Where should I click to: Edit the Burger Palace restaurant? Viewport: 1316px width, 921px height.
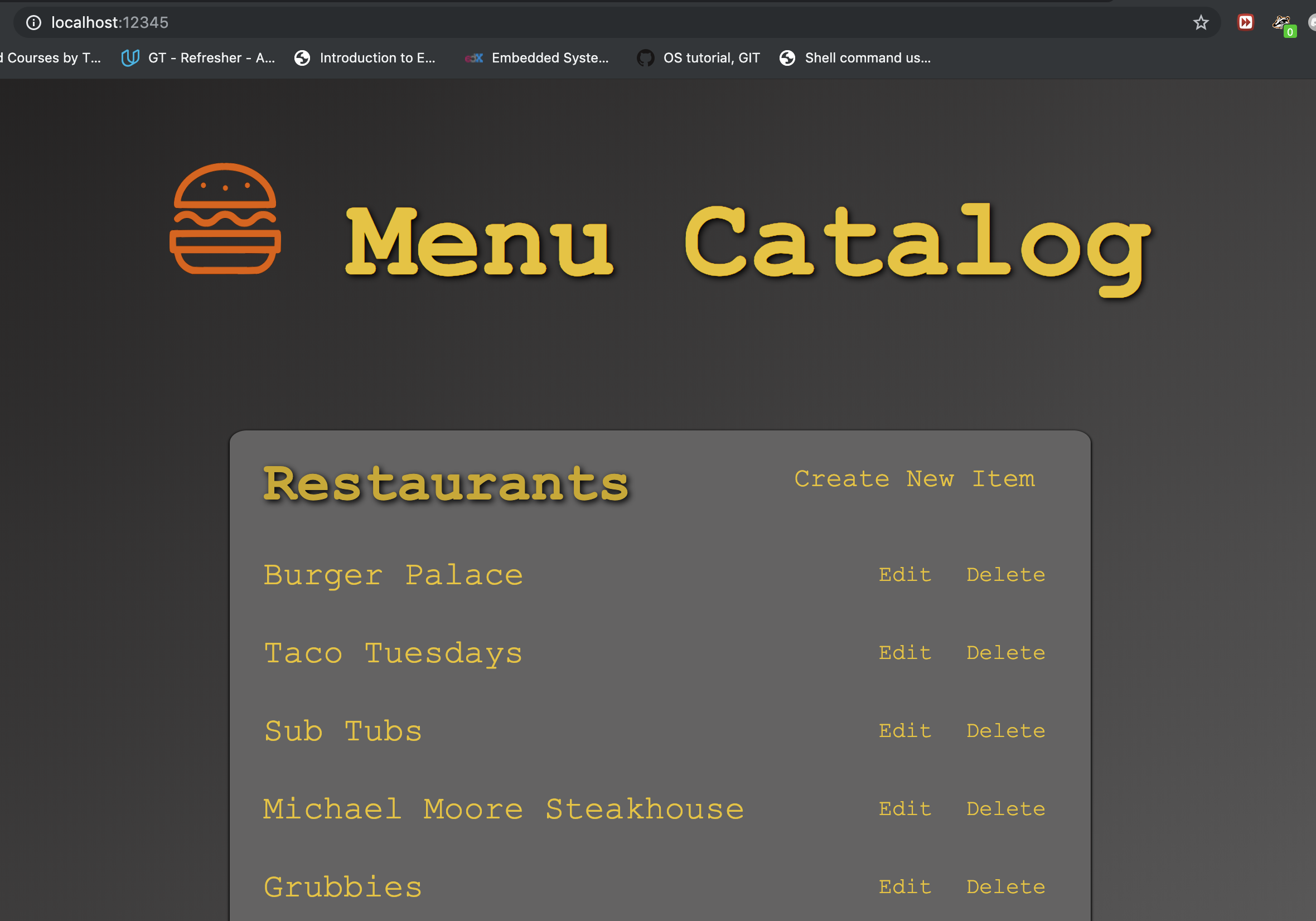coord(904,575)
